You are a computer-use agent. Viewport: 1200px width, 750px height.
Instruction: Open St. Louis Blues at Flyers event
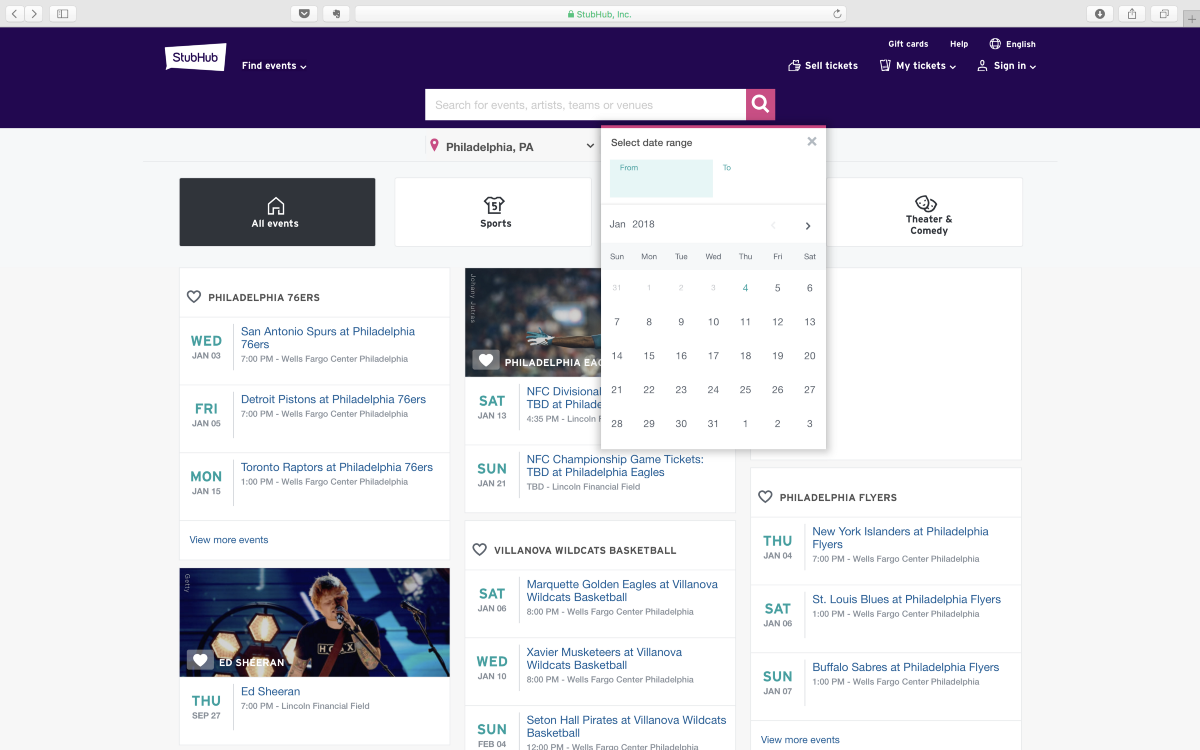[906, 599]
